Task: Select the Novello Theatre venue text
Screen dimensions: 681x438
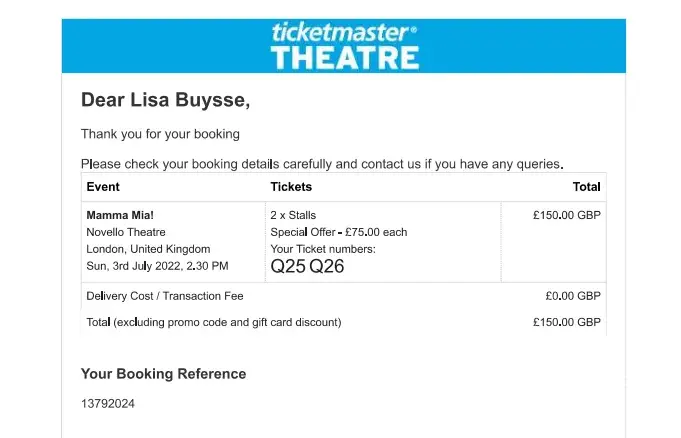Action: [125, 232]
